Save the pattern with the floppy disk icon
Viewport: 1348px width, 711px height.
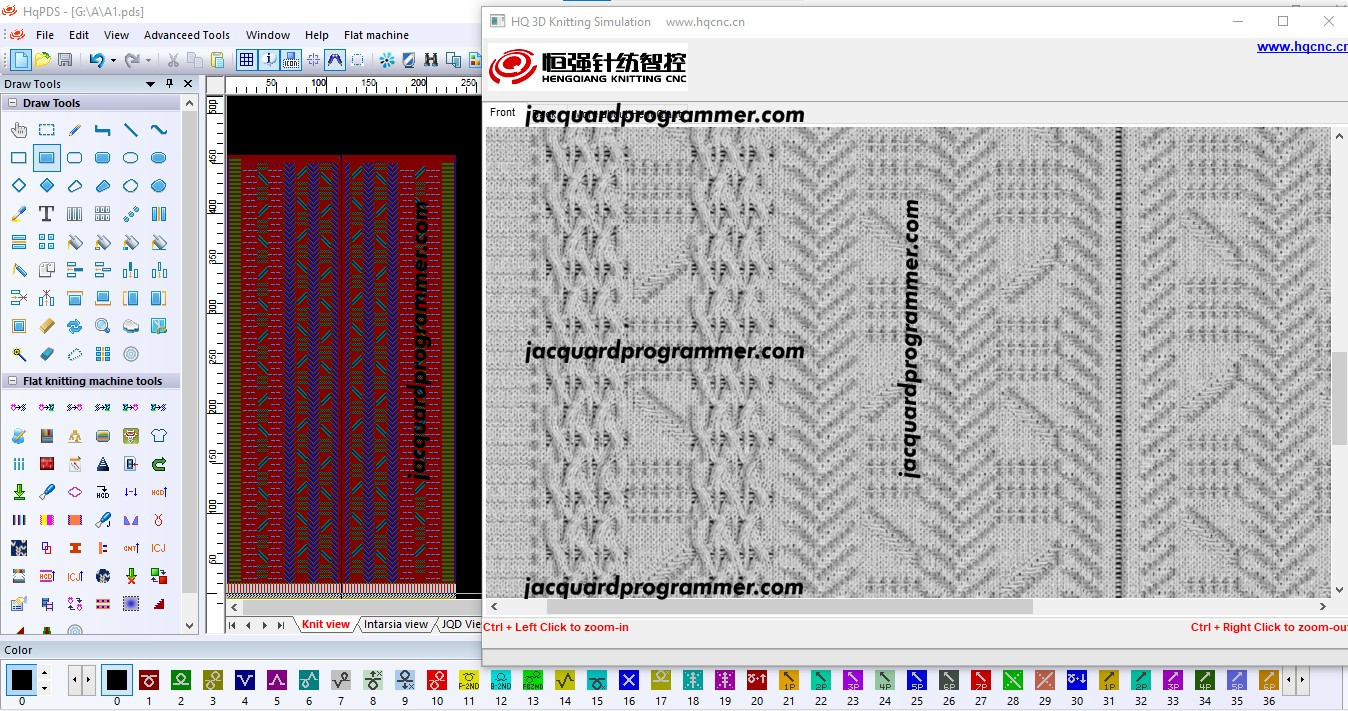pos(65,60)
